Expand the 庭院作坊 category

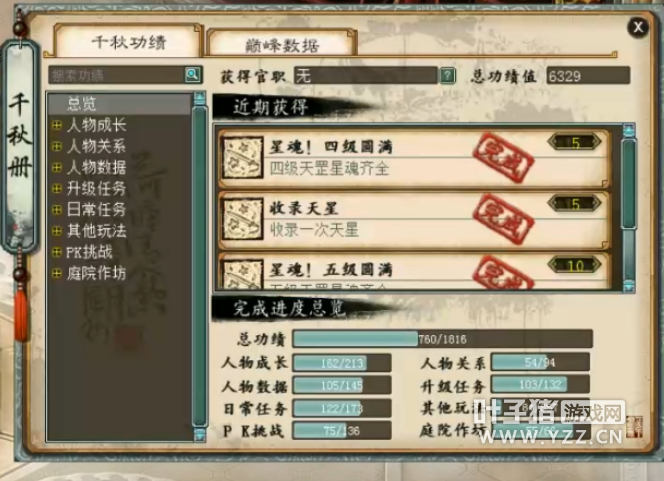(57, 273)
